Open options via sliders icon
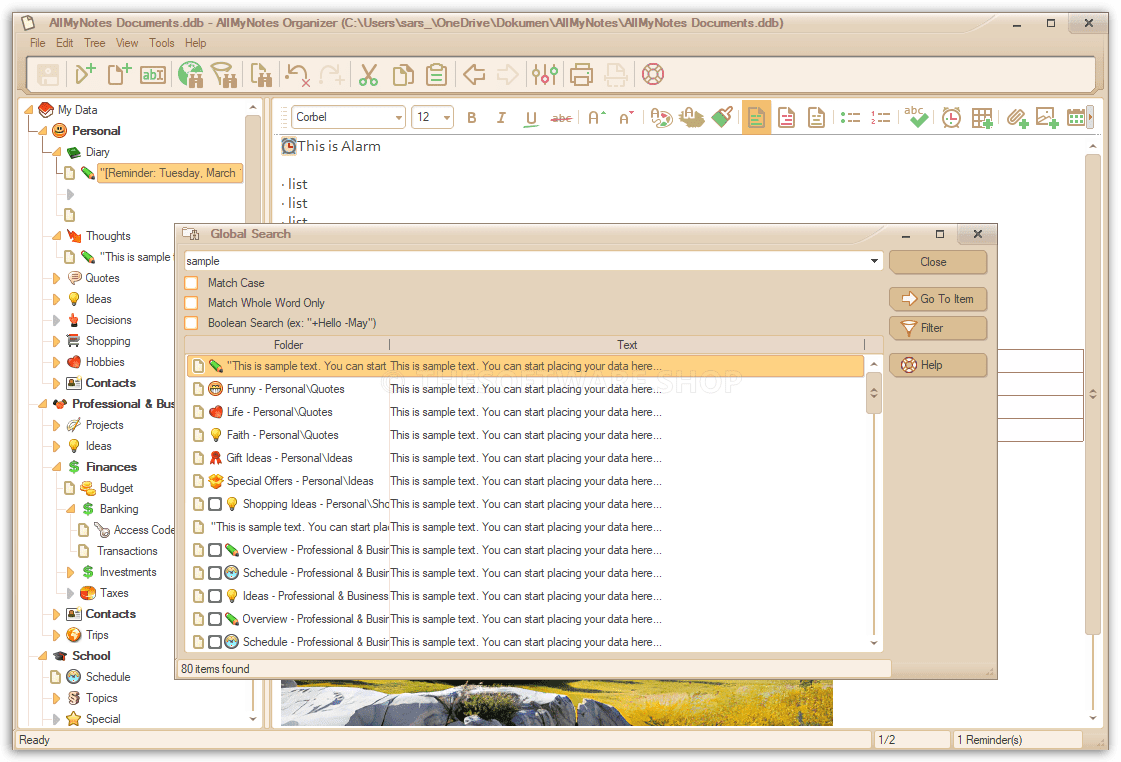The image size is (1121, 762). click(545, 74)
